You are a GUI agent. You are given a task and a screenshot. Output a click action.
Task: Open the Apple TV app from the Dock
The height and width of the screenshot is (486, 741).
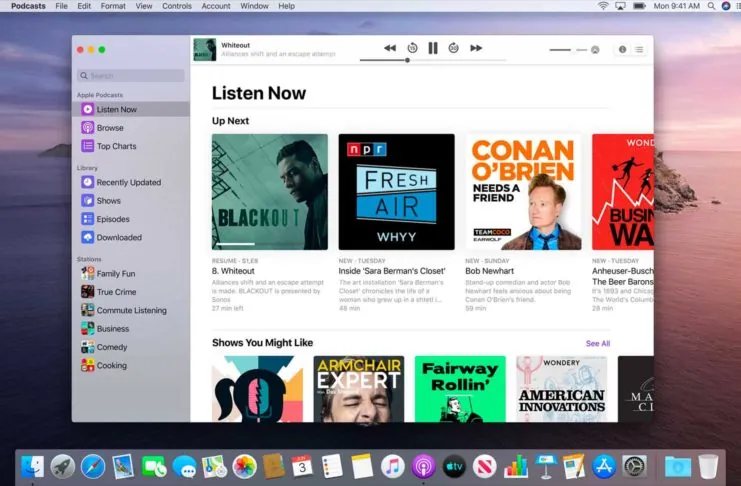pos(454,467)
